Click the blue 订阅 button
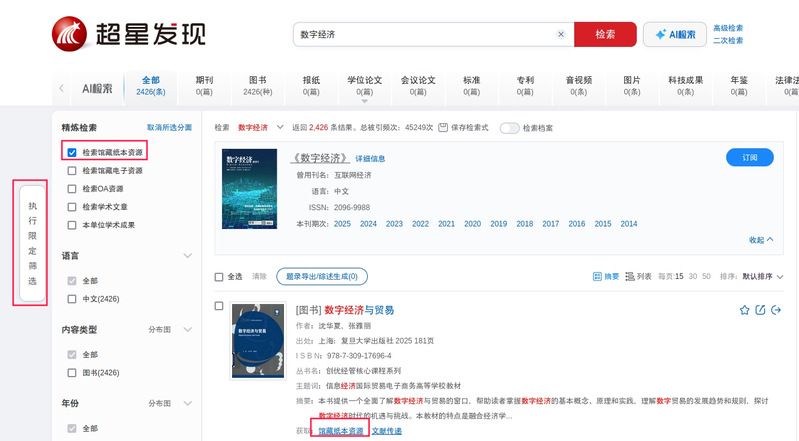 coord(749,158)
